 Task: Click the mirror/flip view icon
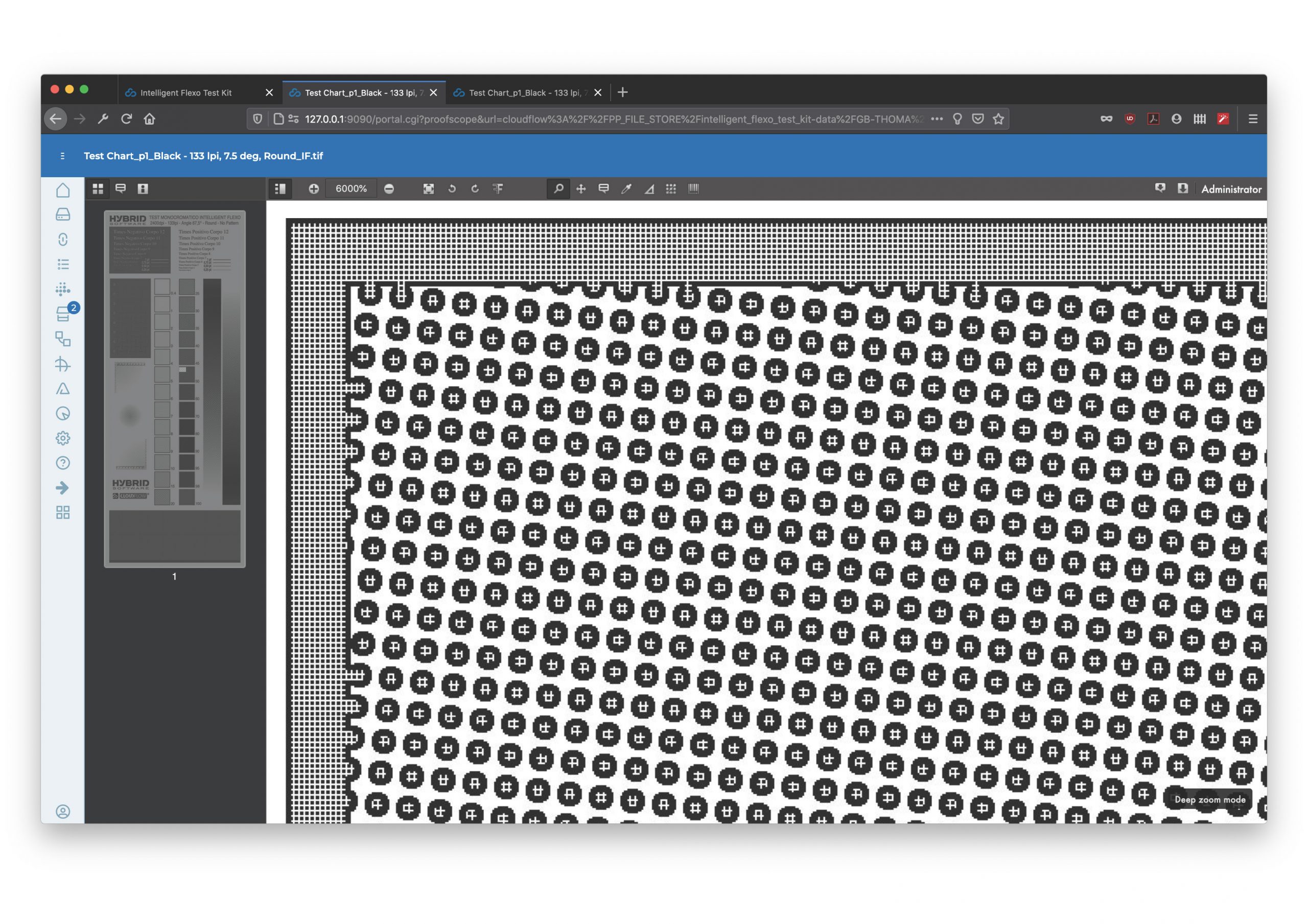(x=498, y=188)
